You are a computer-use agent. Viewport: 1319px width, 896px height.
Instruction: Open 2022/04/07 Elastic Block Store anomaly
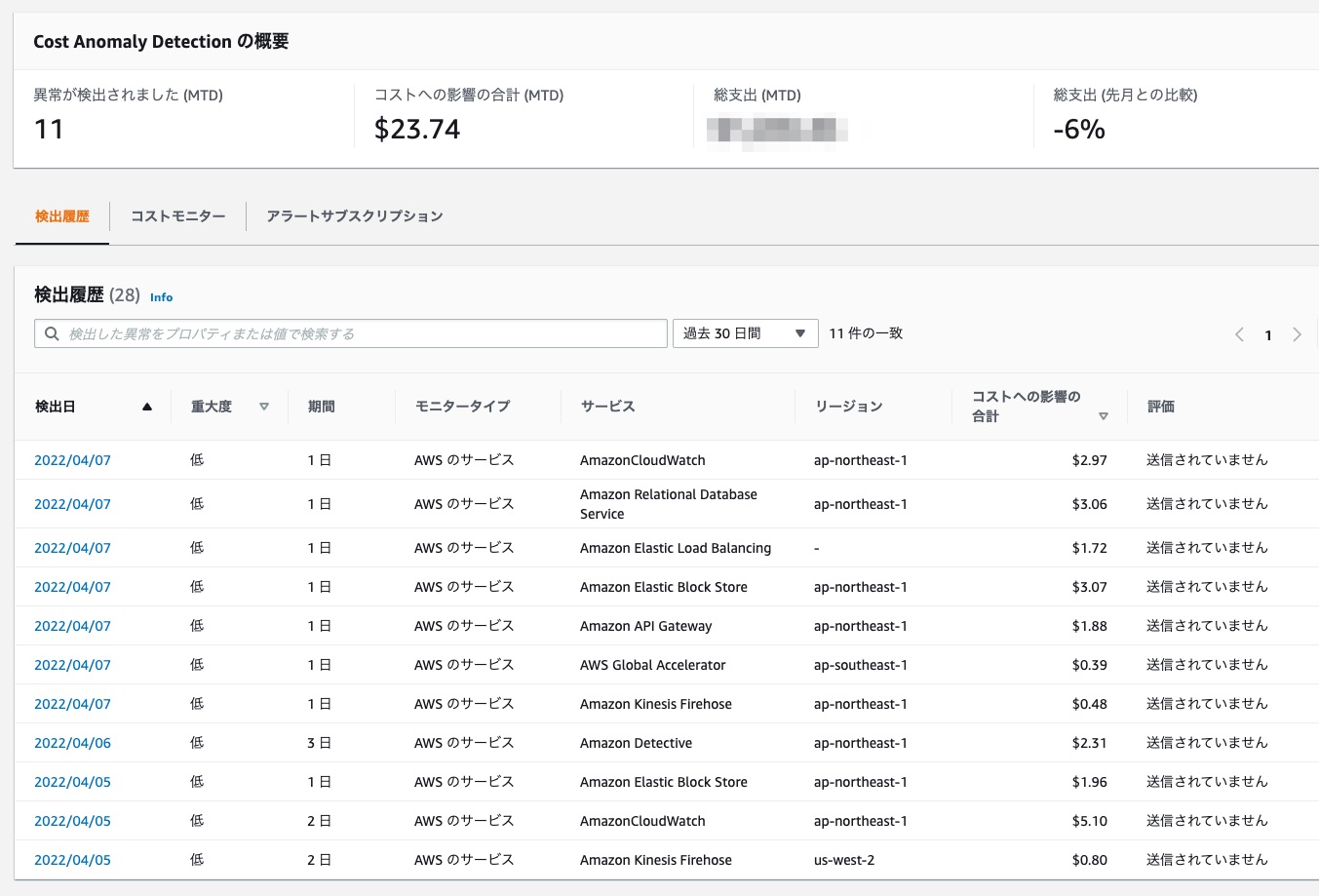72,587
